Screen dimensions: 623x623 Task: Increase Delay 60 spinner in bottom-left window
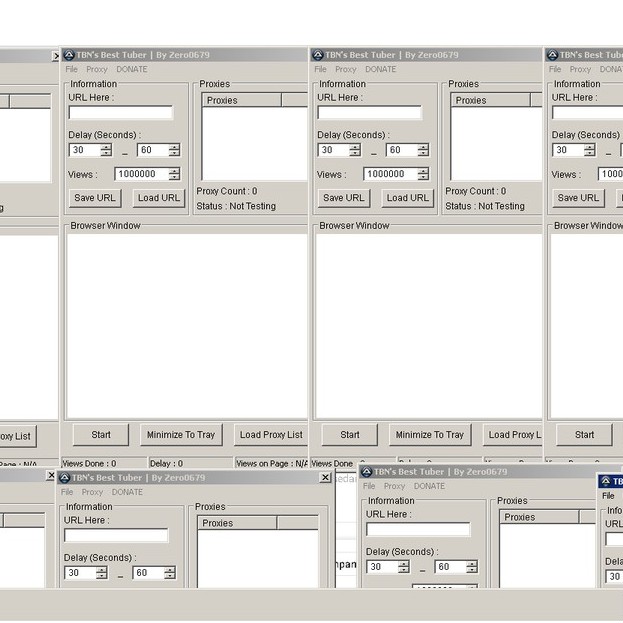coord(170,569)
